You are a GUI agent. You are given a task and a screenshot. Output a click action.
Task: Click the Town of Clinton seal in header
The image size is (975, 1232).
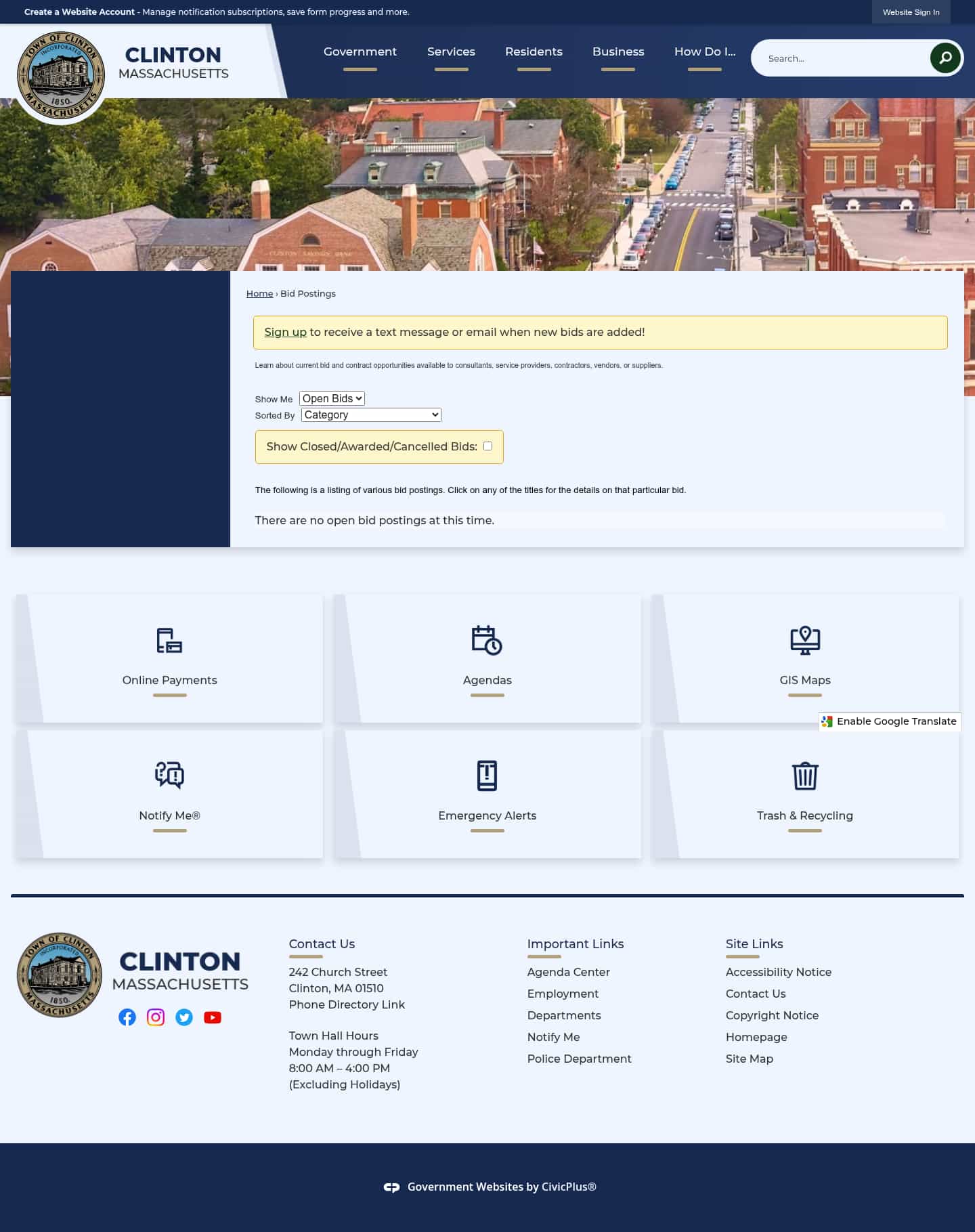tap(61, 75)
